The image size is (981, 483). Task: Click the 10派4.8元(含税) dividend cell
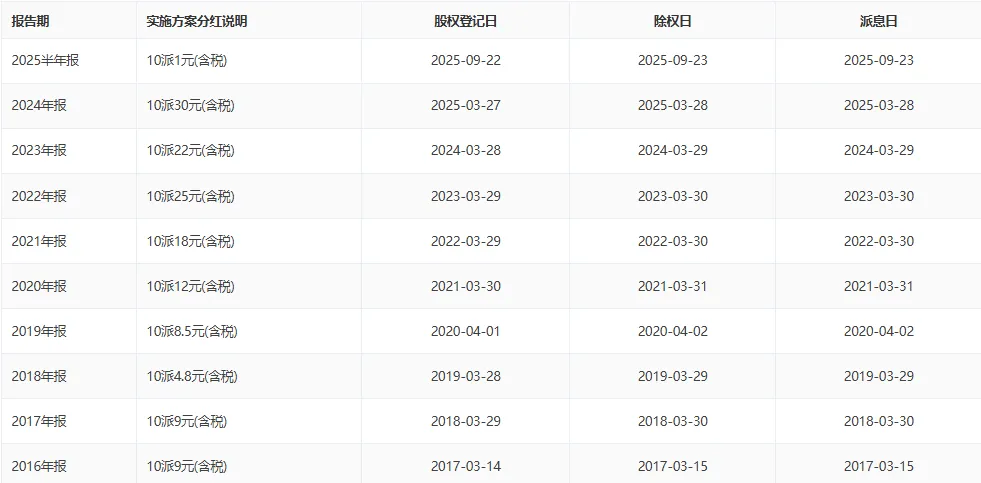pos(192,376)
